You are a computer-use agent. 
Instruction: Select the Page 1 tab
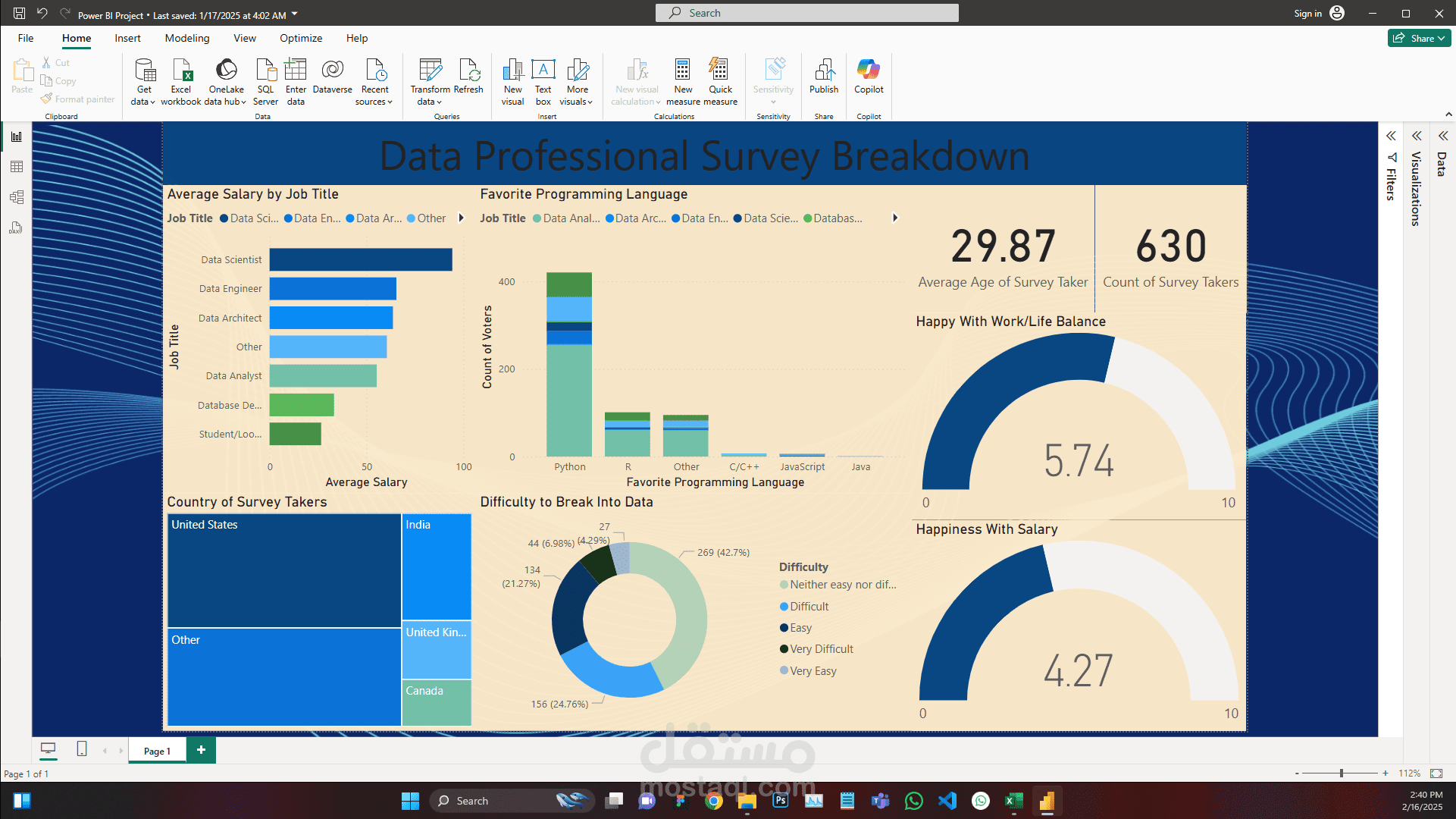coord(157,751)
